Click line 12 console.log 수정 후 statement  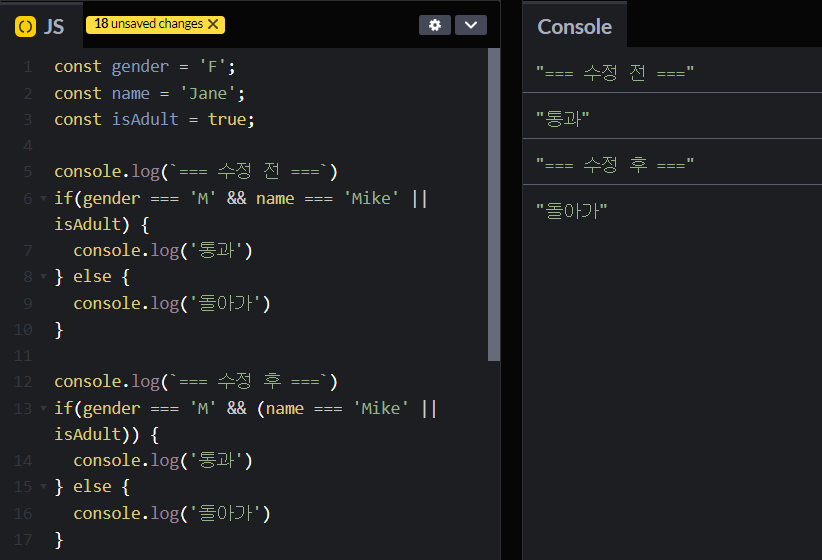click(196, 382)
